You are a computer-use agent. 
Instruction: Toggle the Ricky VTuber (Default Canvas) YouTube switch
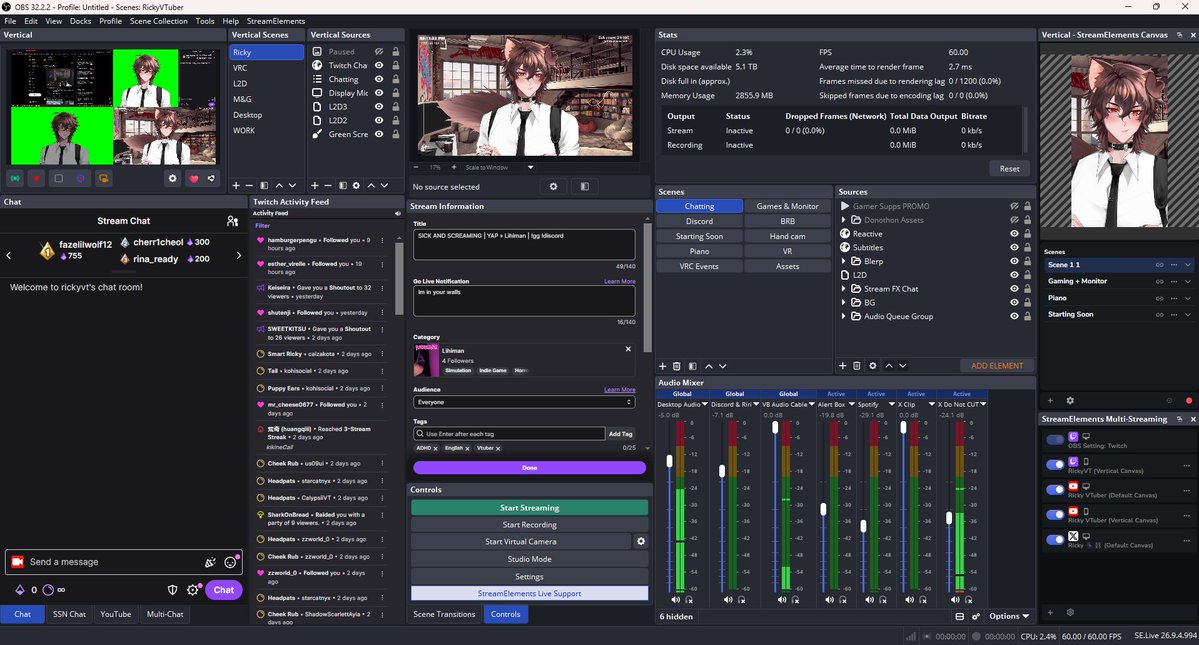click(1055, 489)
